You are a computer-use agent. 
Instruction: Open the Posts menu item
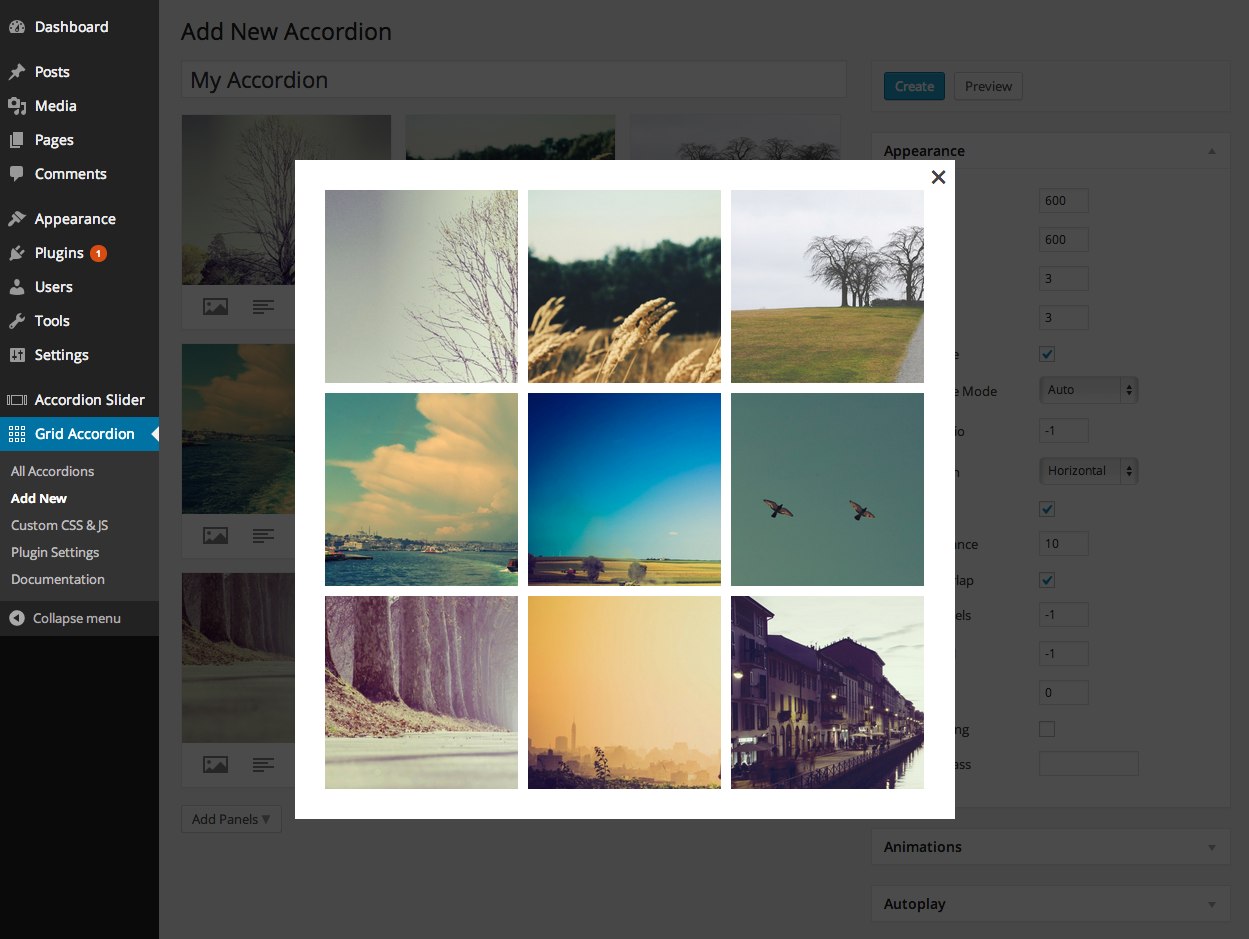click(x=52, y=72)
